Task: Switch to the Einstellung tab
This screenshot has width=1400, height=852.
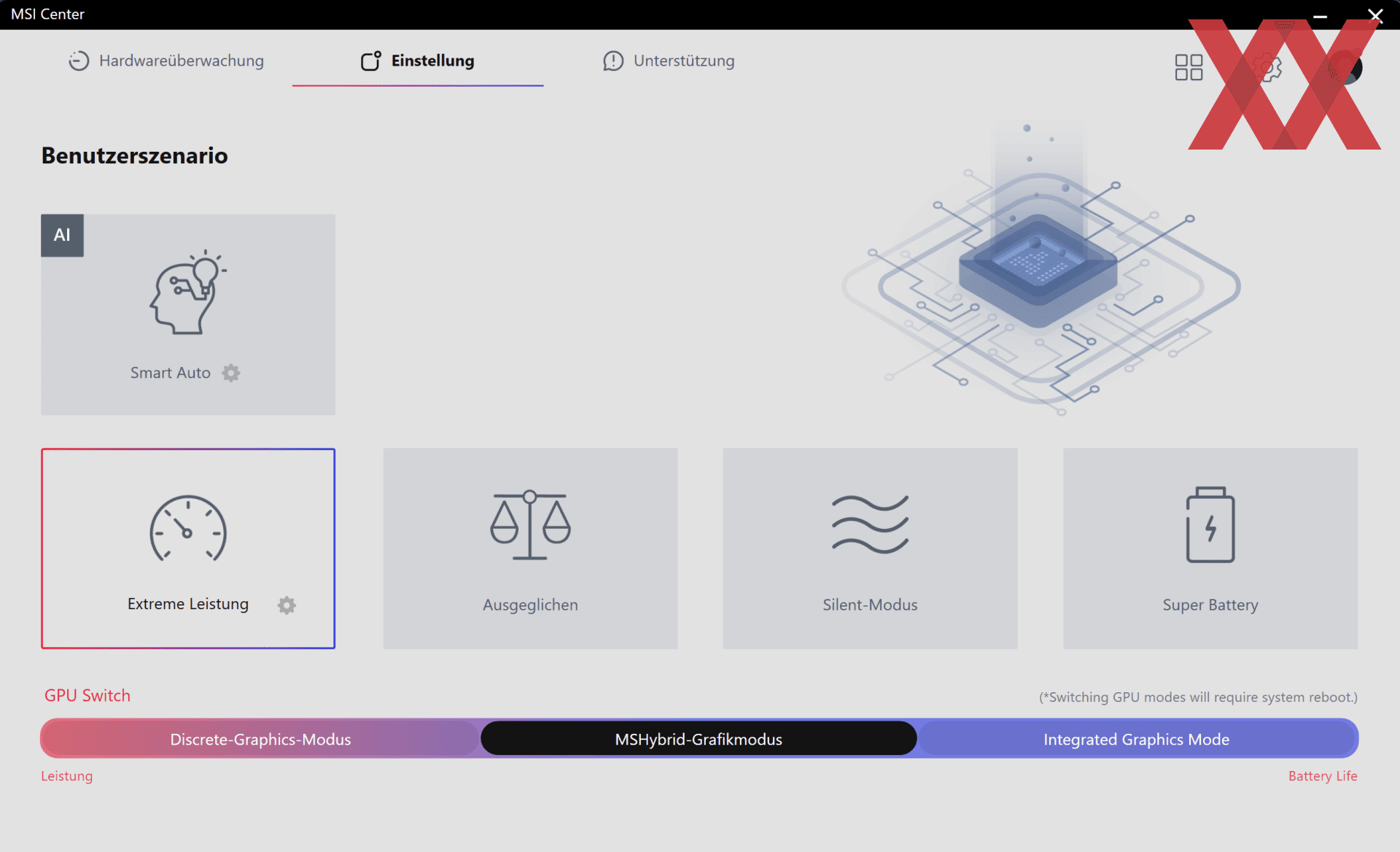Action: coord(418,61)
